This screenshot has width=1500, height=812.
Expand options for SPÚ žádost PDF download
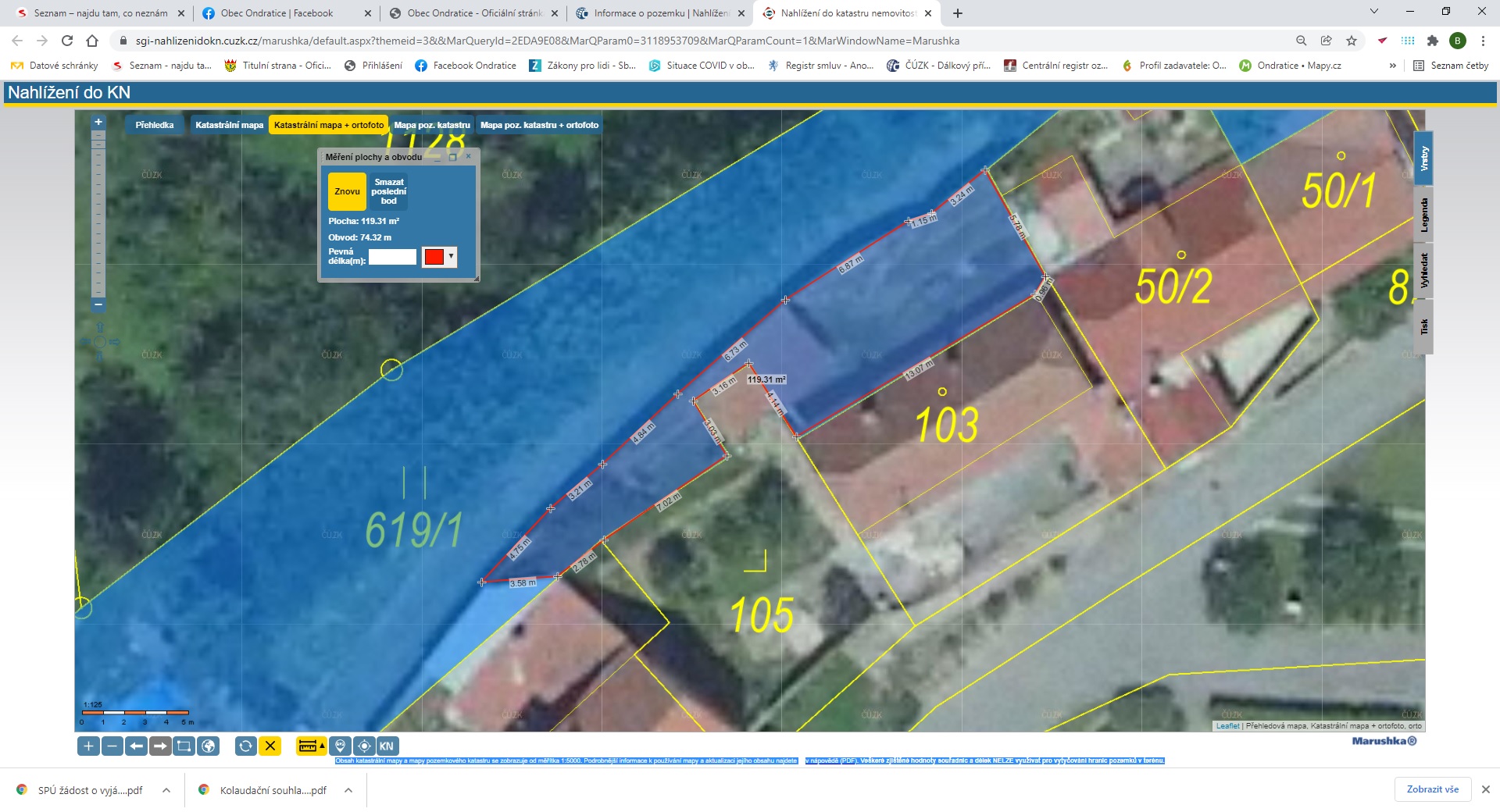pos(166,790)
